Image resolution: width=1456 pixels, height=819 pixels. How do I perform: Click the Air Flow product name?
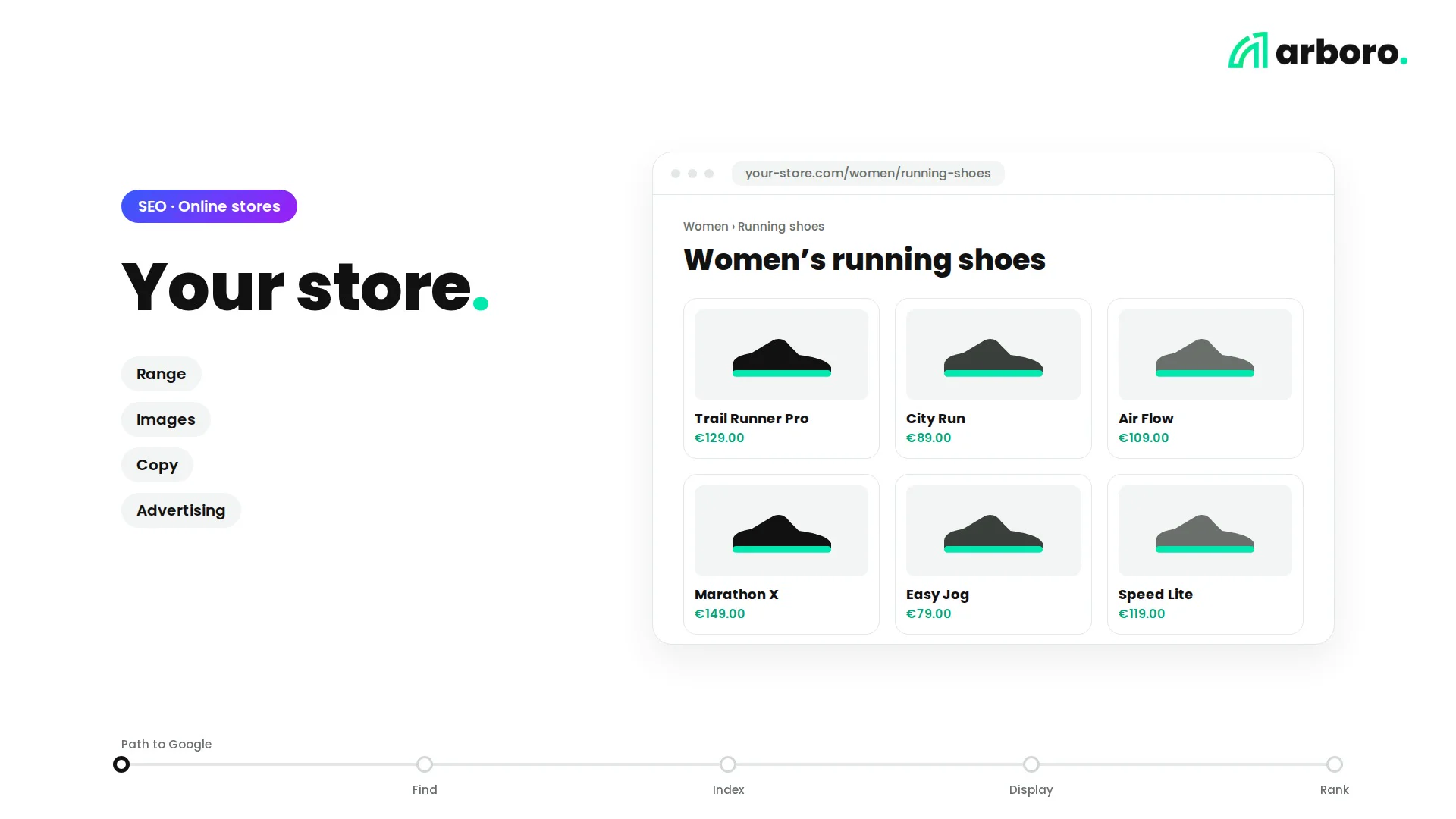(x=1146, y=419)
